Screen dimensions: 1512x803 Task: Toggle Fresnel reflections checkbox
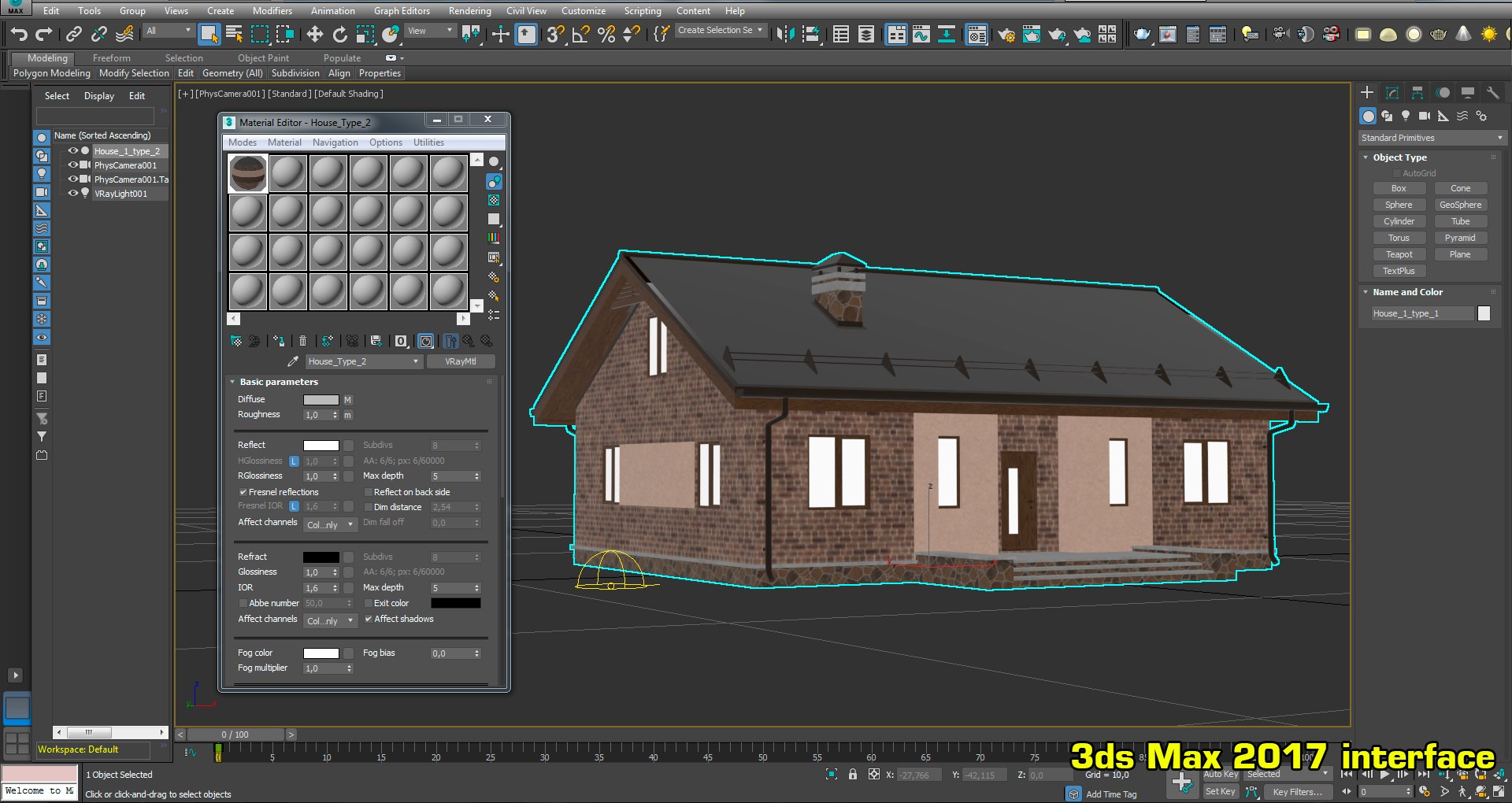243,492
